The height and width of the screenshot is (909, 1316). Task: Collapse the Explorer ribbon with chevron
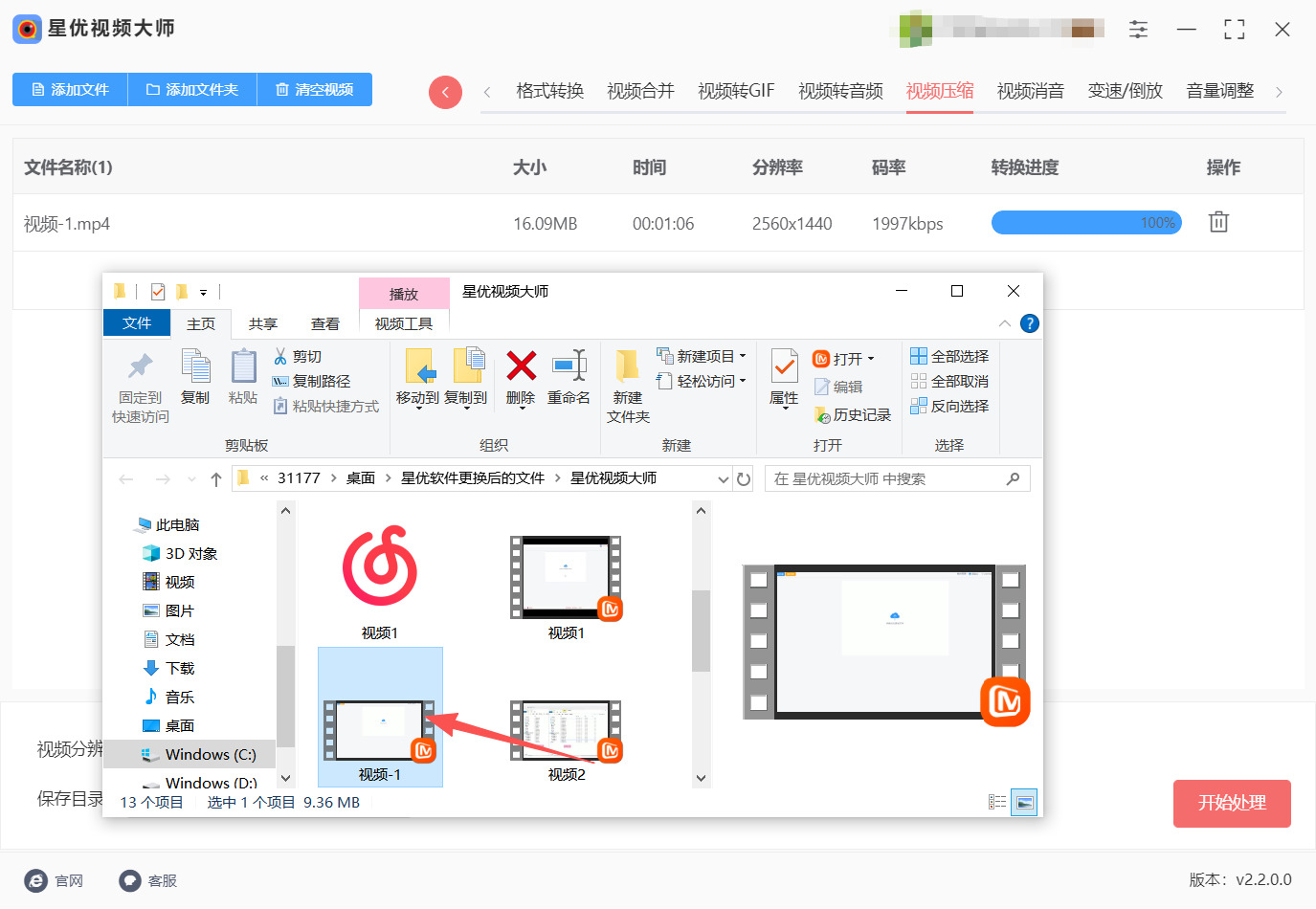(1004, 323)
